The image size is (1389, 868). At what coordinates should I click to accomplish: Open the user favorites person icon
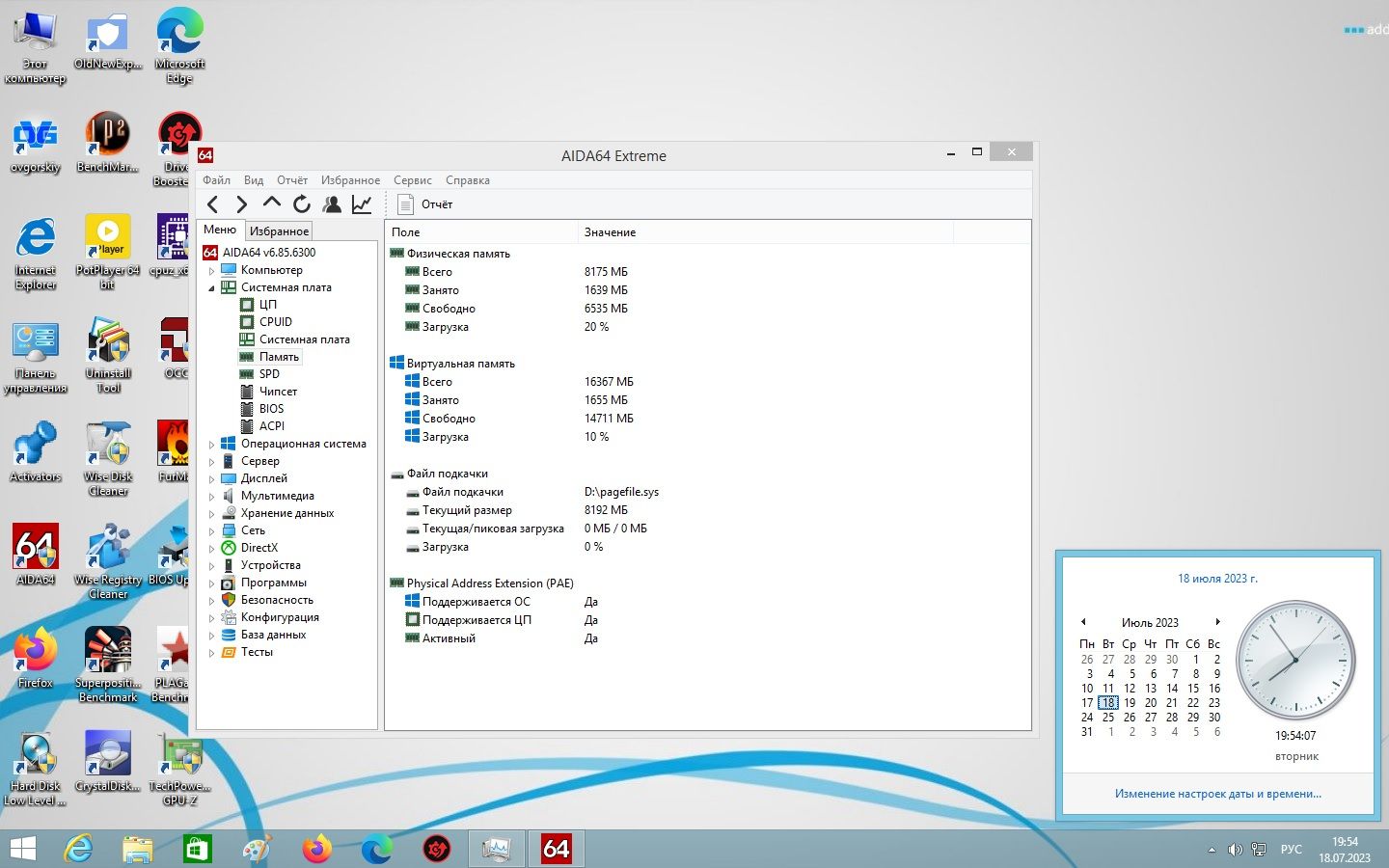tap(332, 204)
